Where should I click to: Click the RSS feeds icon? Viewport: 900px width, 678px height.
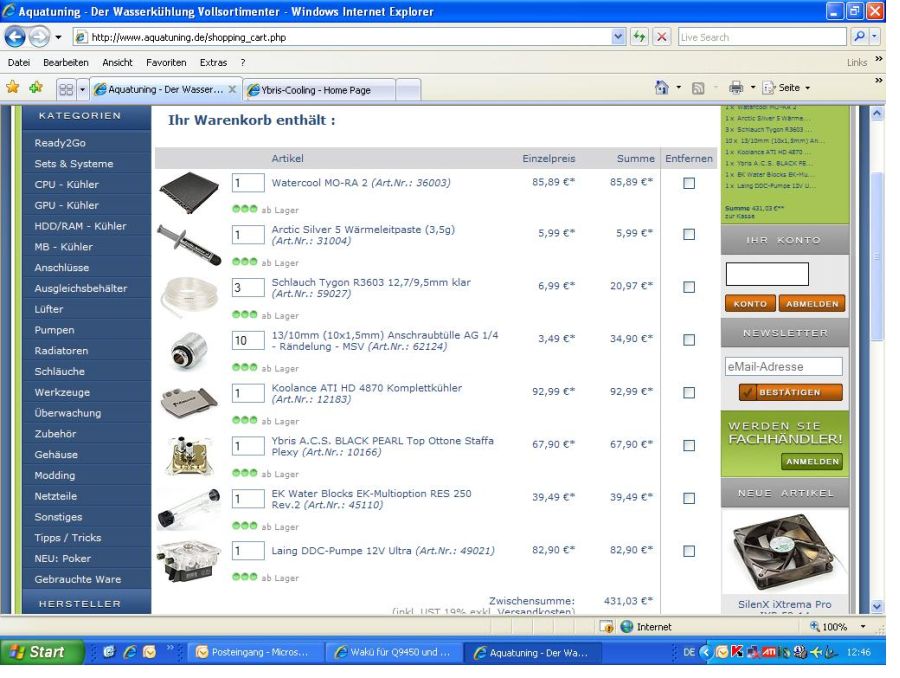click(x=698, y=88)
